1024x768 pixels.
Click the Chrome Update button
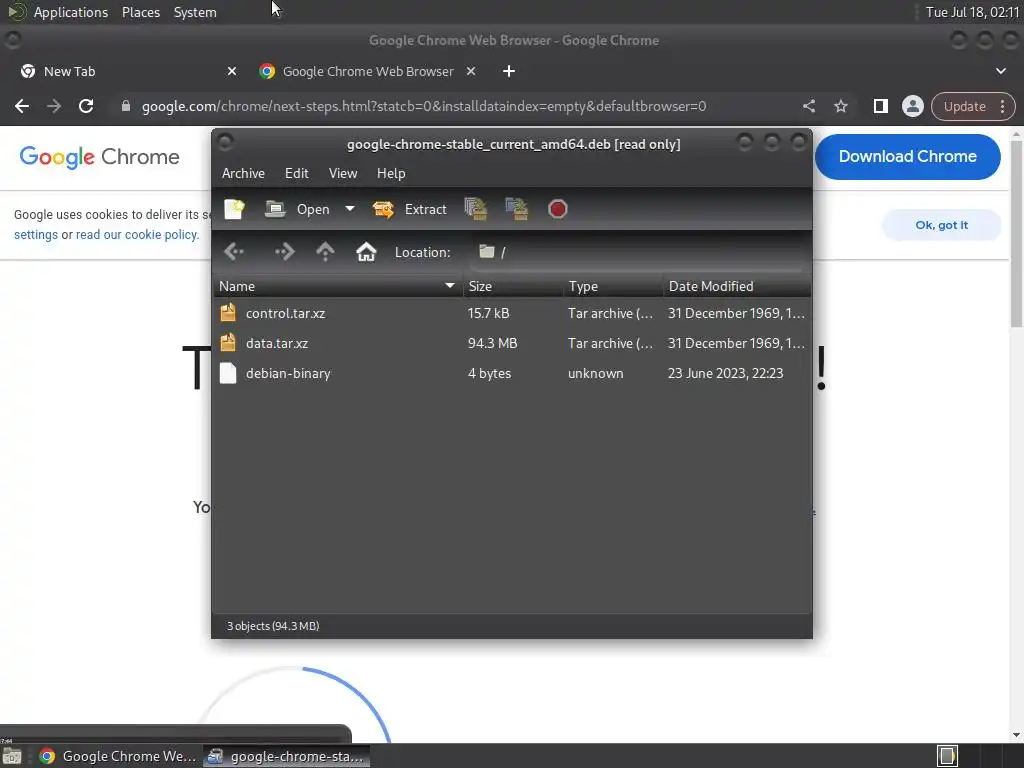(x=965, y=106)
